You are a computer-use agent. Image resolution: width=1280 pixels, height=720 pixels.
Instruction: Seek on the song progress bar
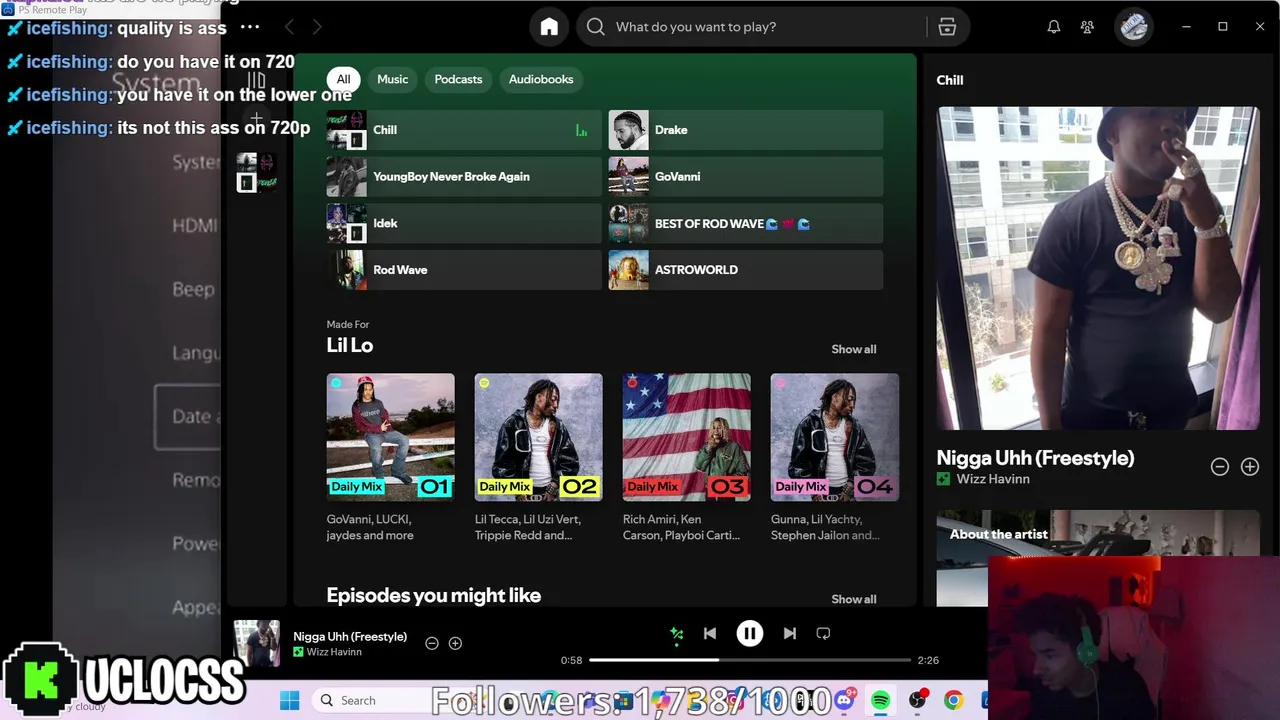[x=750, y=660]
